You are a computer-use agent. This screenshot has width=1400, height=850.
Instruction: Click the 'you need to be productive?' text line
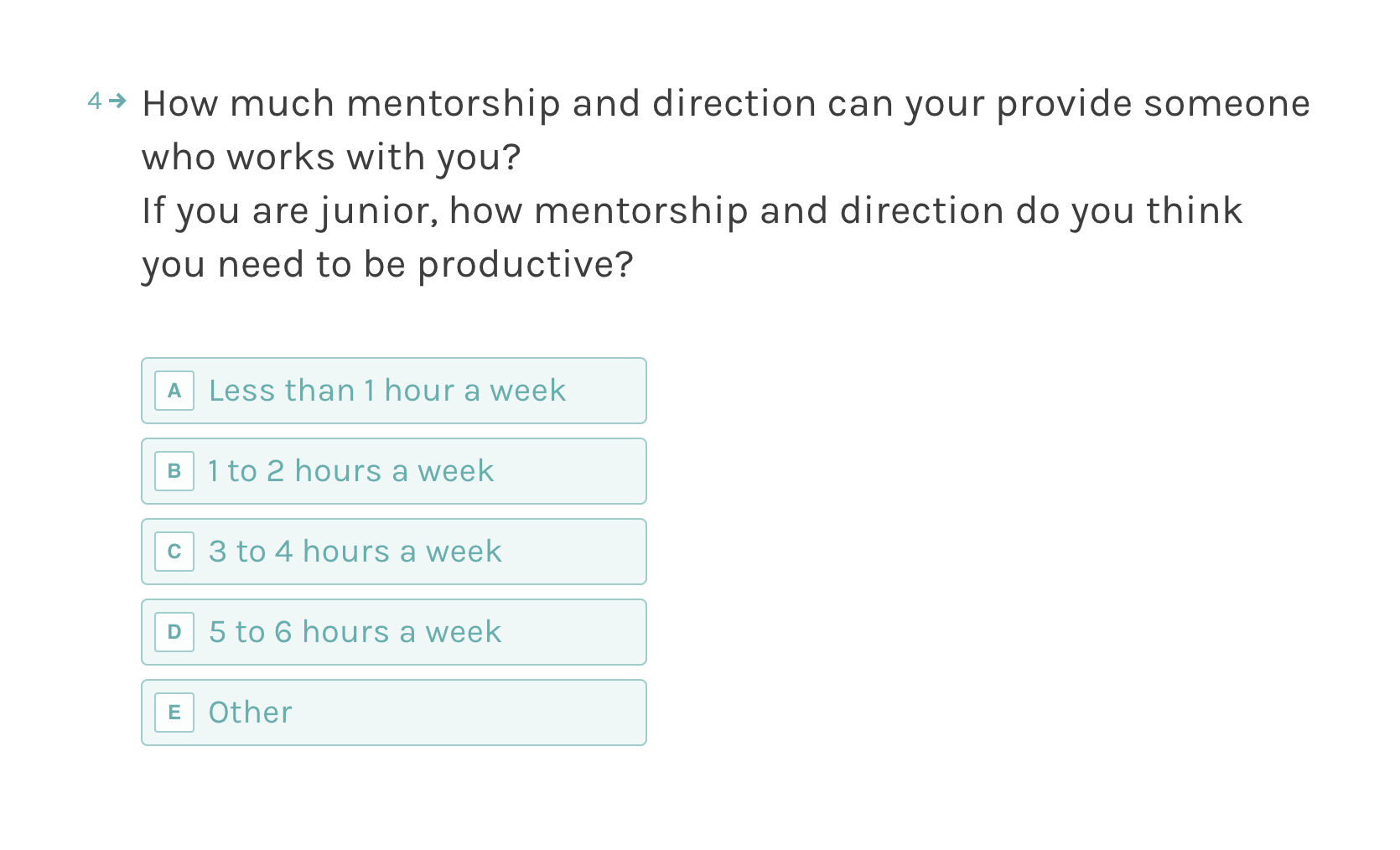[387, 265]
